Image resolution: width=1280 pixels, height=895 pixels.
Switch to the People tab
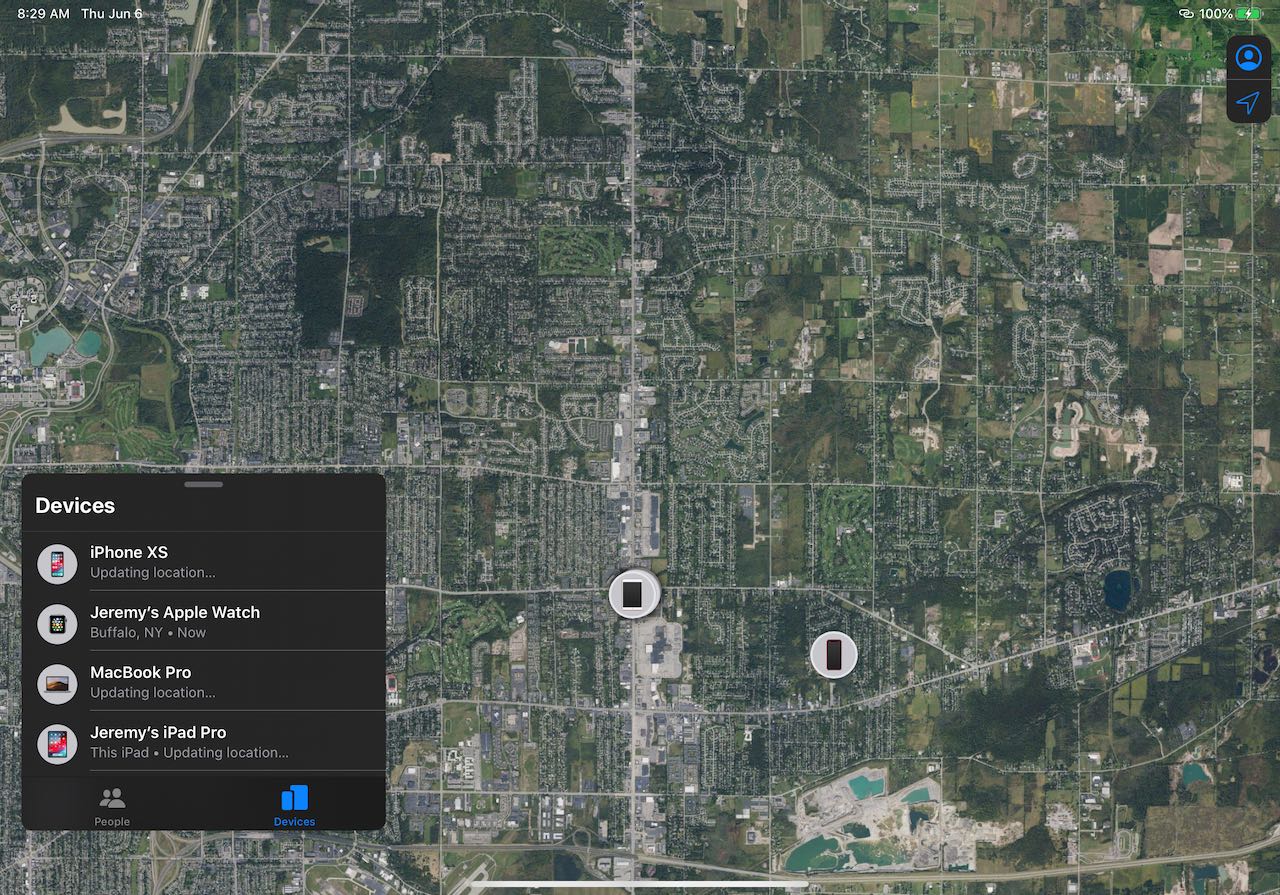click(x=112, y=806)
